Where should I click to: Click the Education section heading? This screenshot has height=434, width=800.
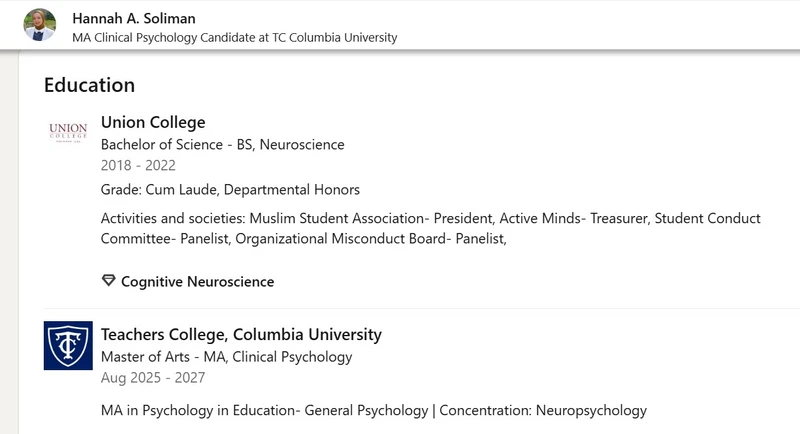pyautogui.click(x=89, y=85)
